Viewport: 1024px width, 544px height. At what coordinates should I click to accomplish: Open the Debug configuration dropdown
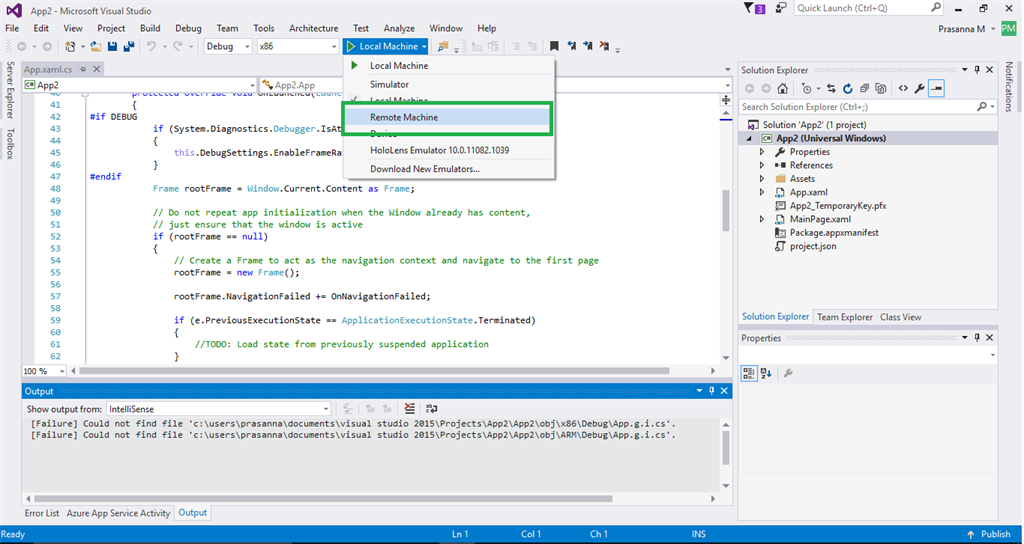point(228,47)
